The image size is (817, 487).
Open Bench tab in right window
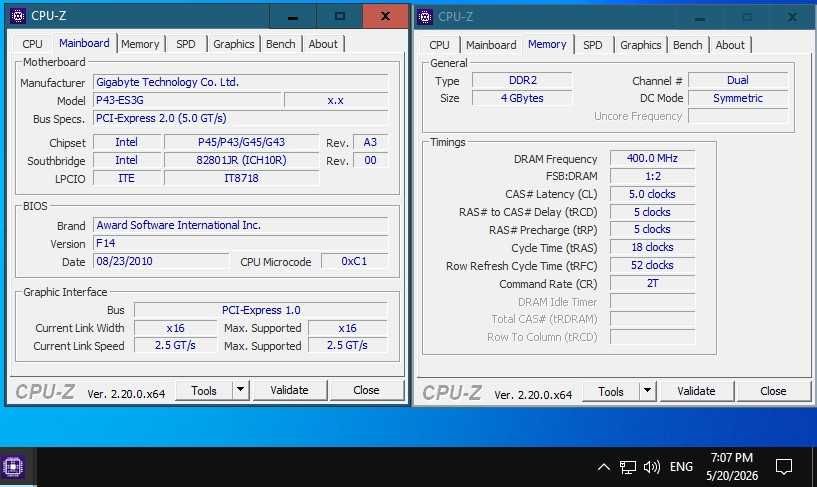click(687, 45)
